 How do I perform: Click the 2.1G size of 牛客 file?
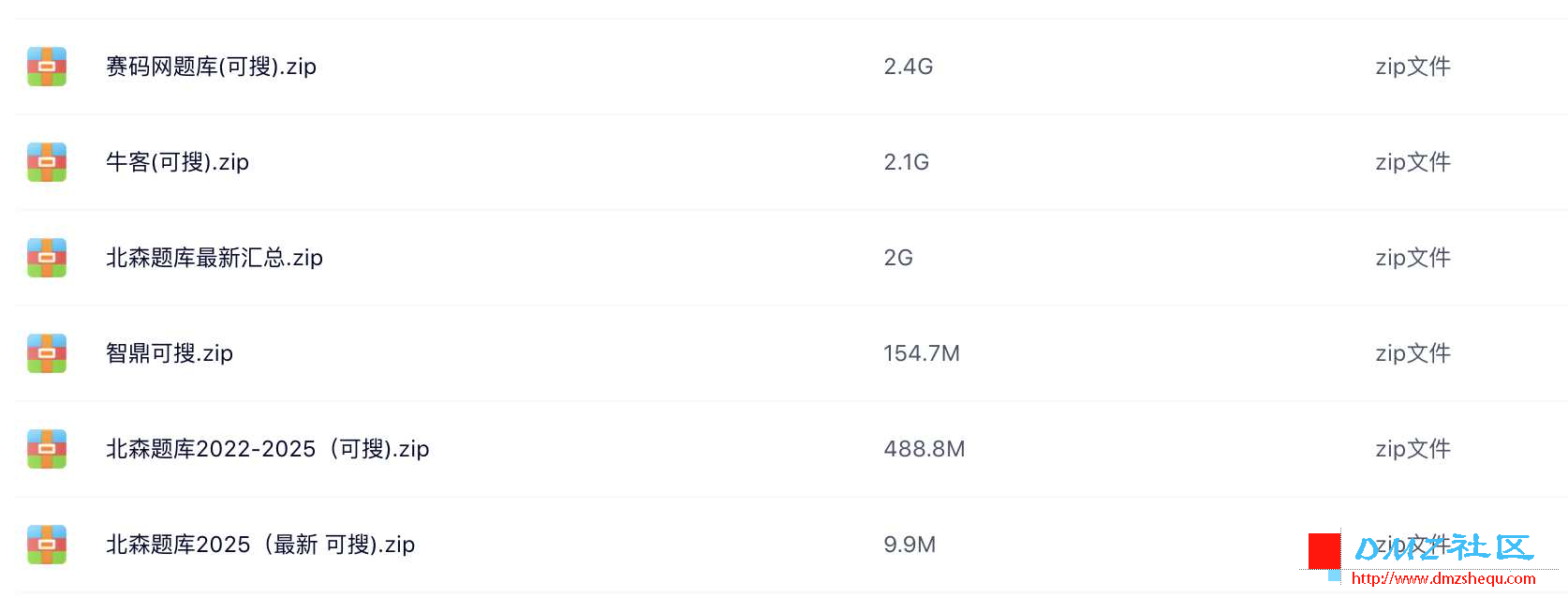click(906, 162)
